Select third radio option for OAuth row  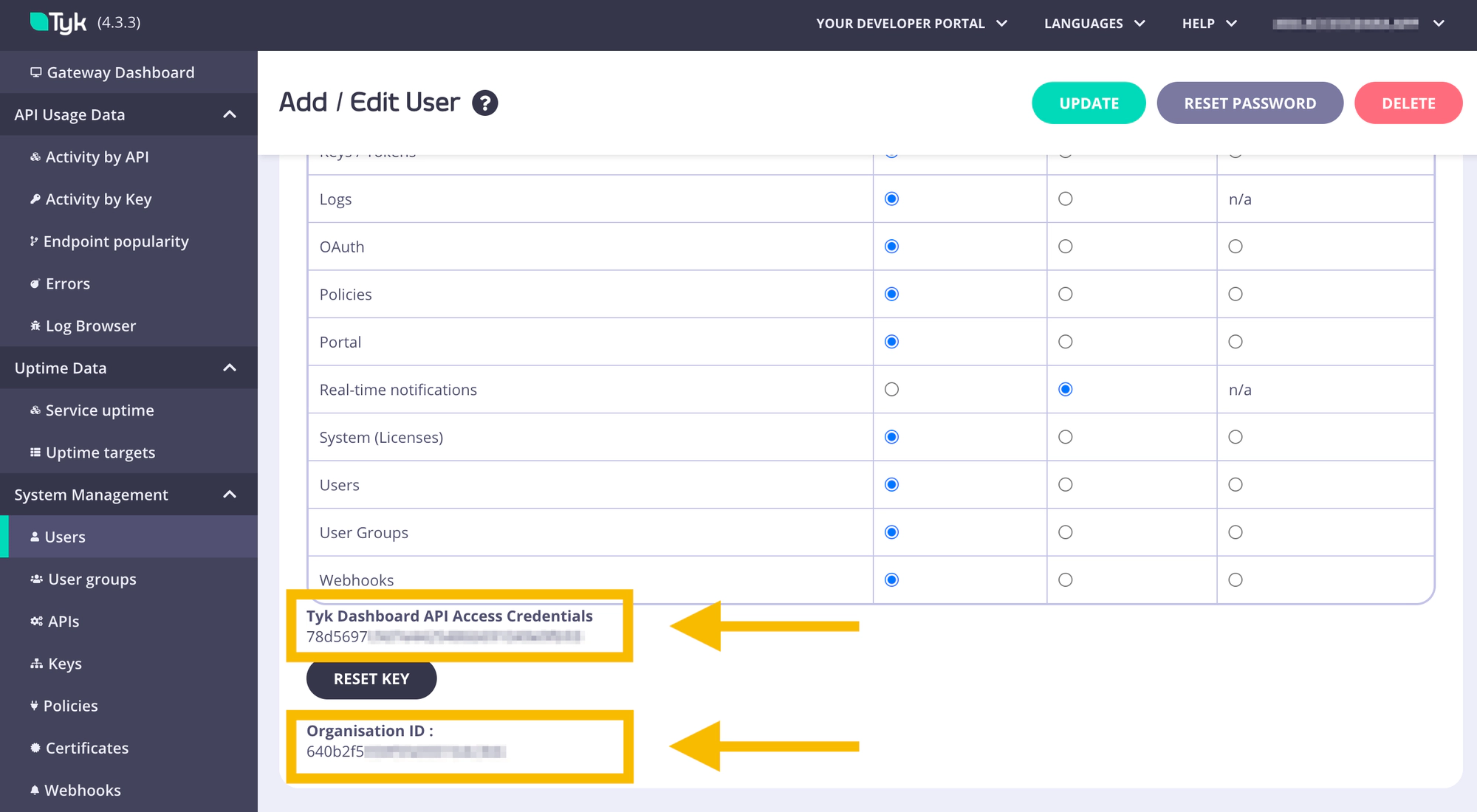pyautogui.click(x=1235, y=247)
